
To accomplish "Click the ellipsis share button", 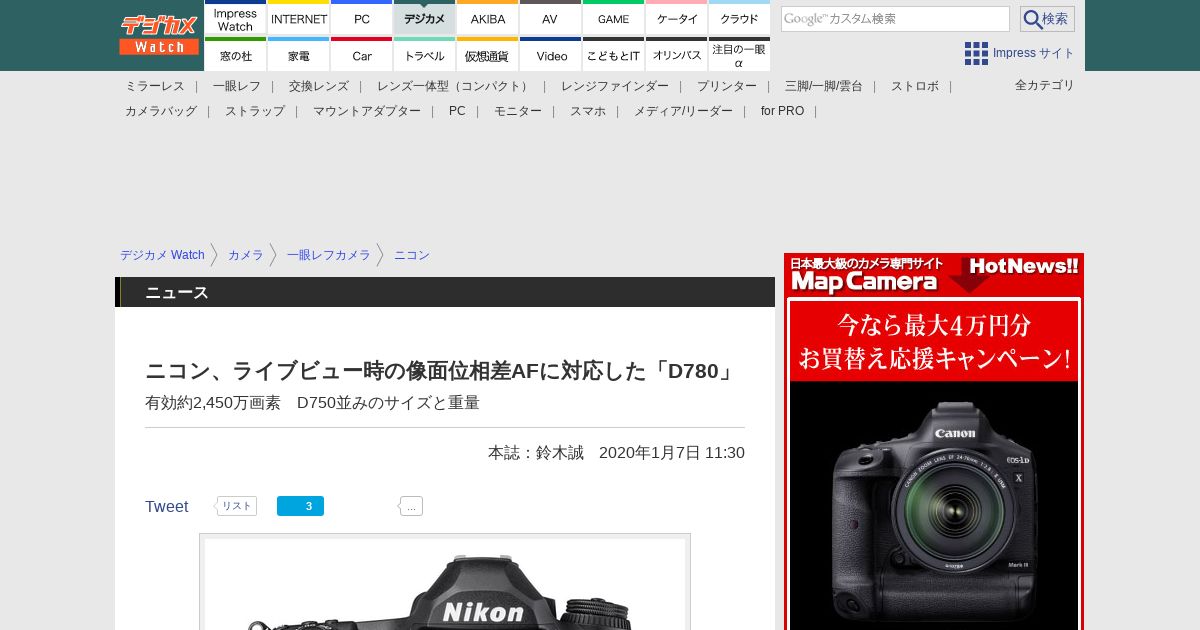I will (x=411, y=506).
